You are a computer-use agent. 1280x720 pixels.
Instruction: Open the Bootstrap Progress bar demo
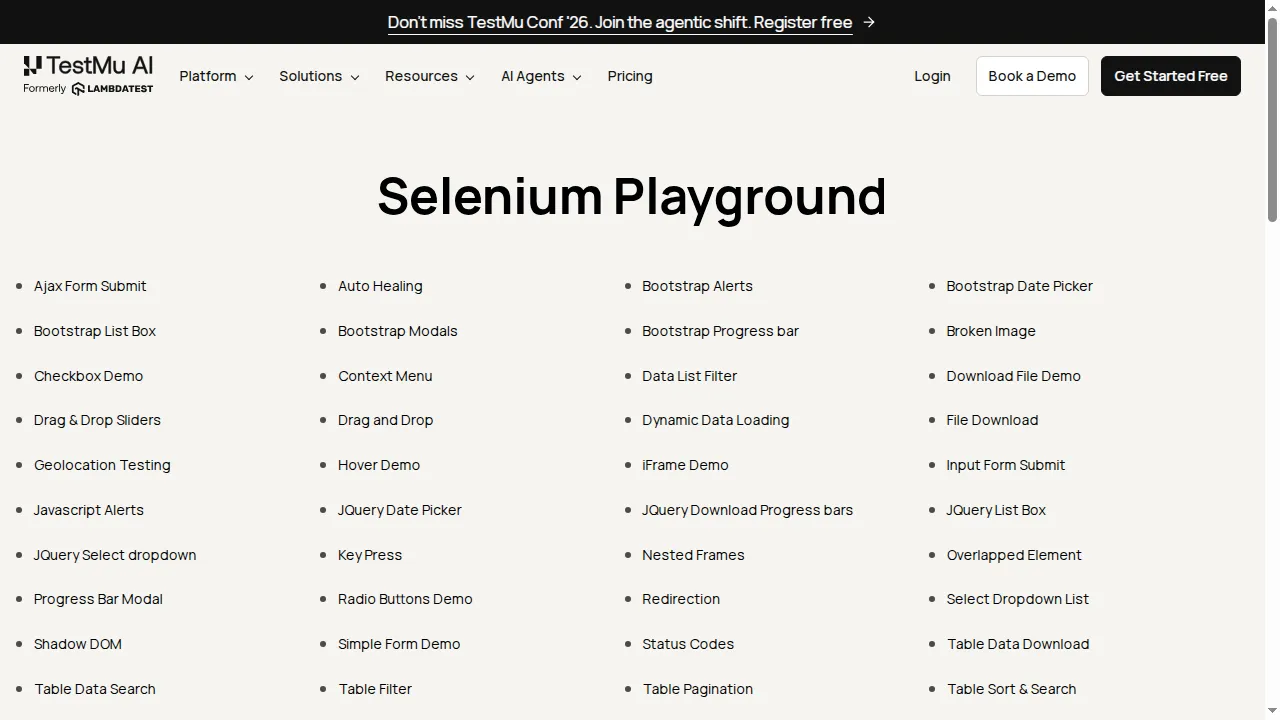point(720,331)
